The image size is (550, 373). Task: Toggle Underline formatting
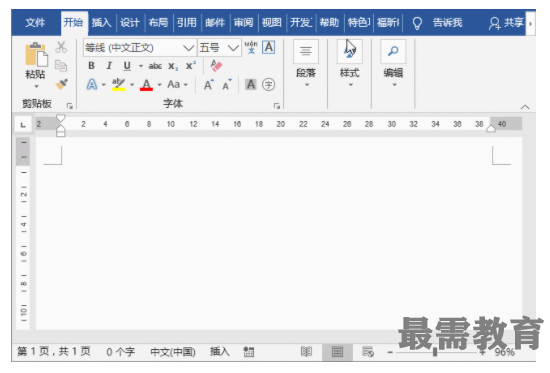coord(127,66)
